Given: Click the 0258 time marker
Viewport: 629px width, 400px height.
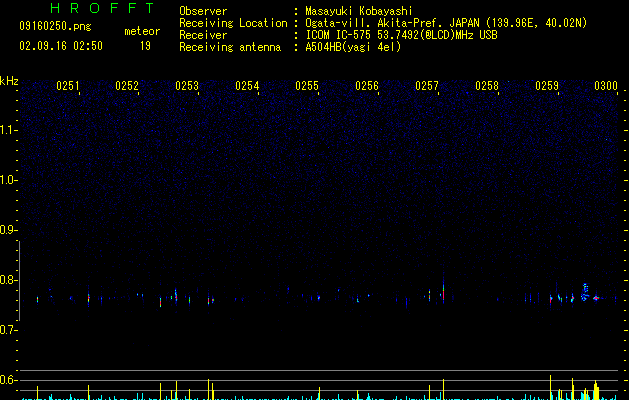Looking at the screenshot, I should point(487,86).
